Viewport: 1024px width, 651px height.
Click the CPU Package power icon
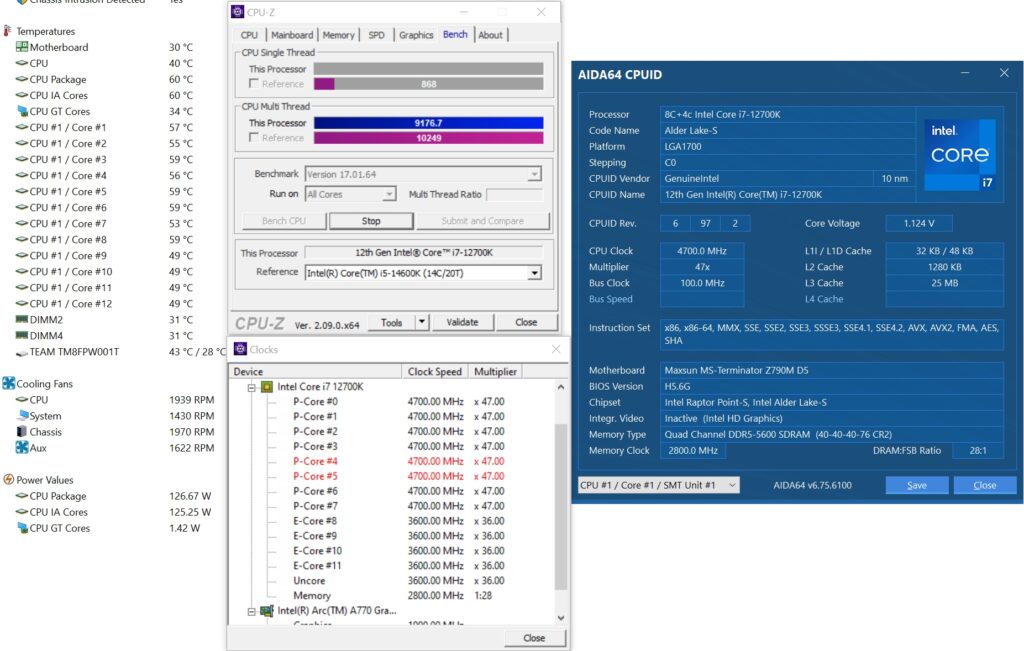(22, 496)
